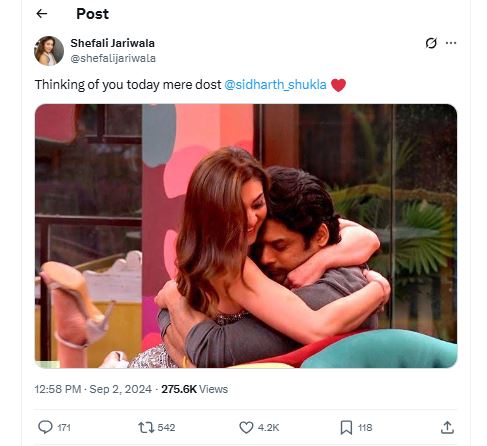The height and width of the screenshot is (446, 487).
Task: Go back using the left arrow
Action: click(42, 14)
